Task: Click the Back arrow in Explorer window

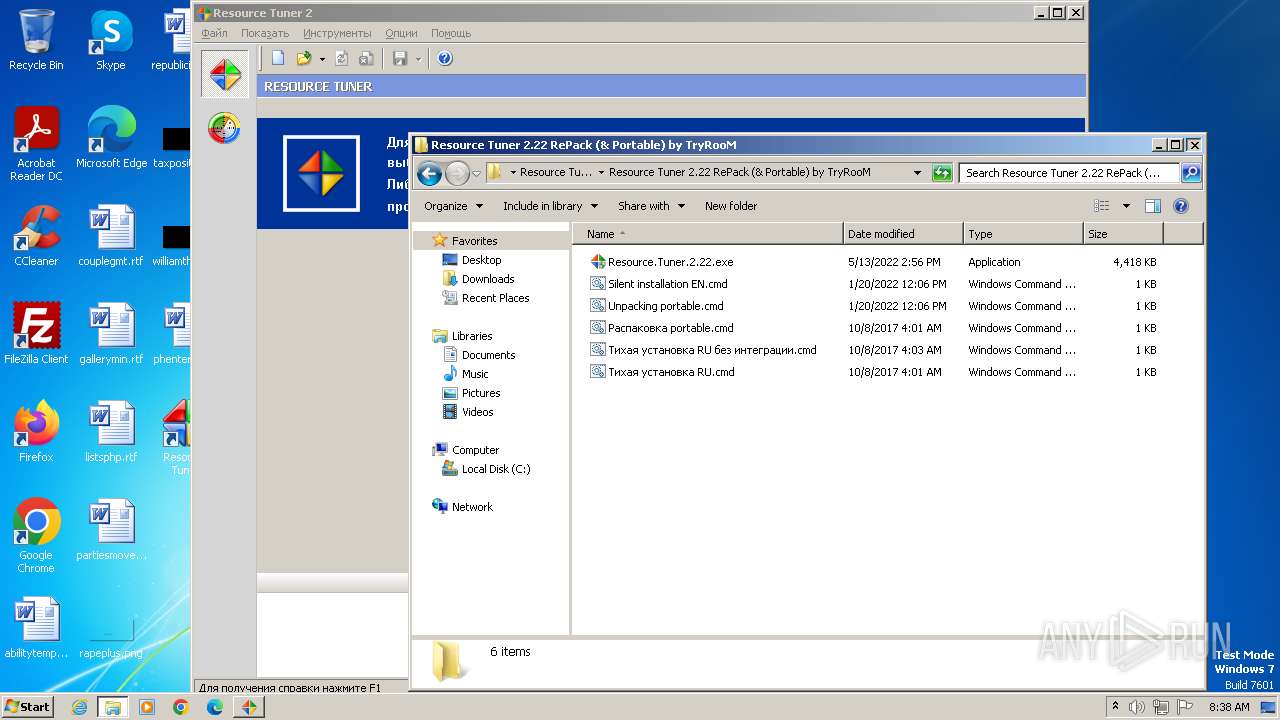Action: (x=430, y=173)
